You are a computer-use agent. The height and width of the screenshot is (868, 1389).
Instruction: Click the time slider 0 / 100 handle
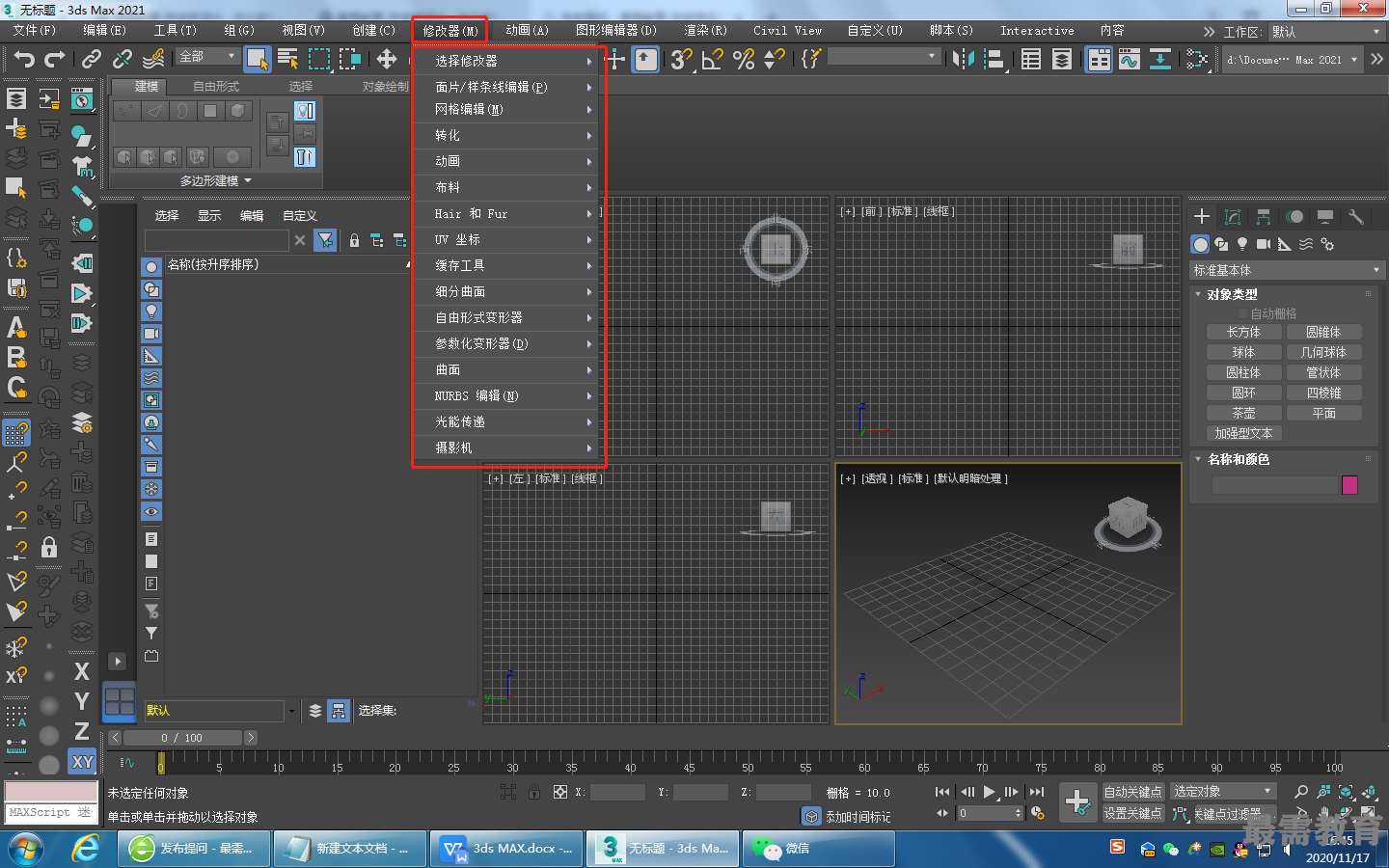point(182,738)
